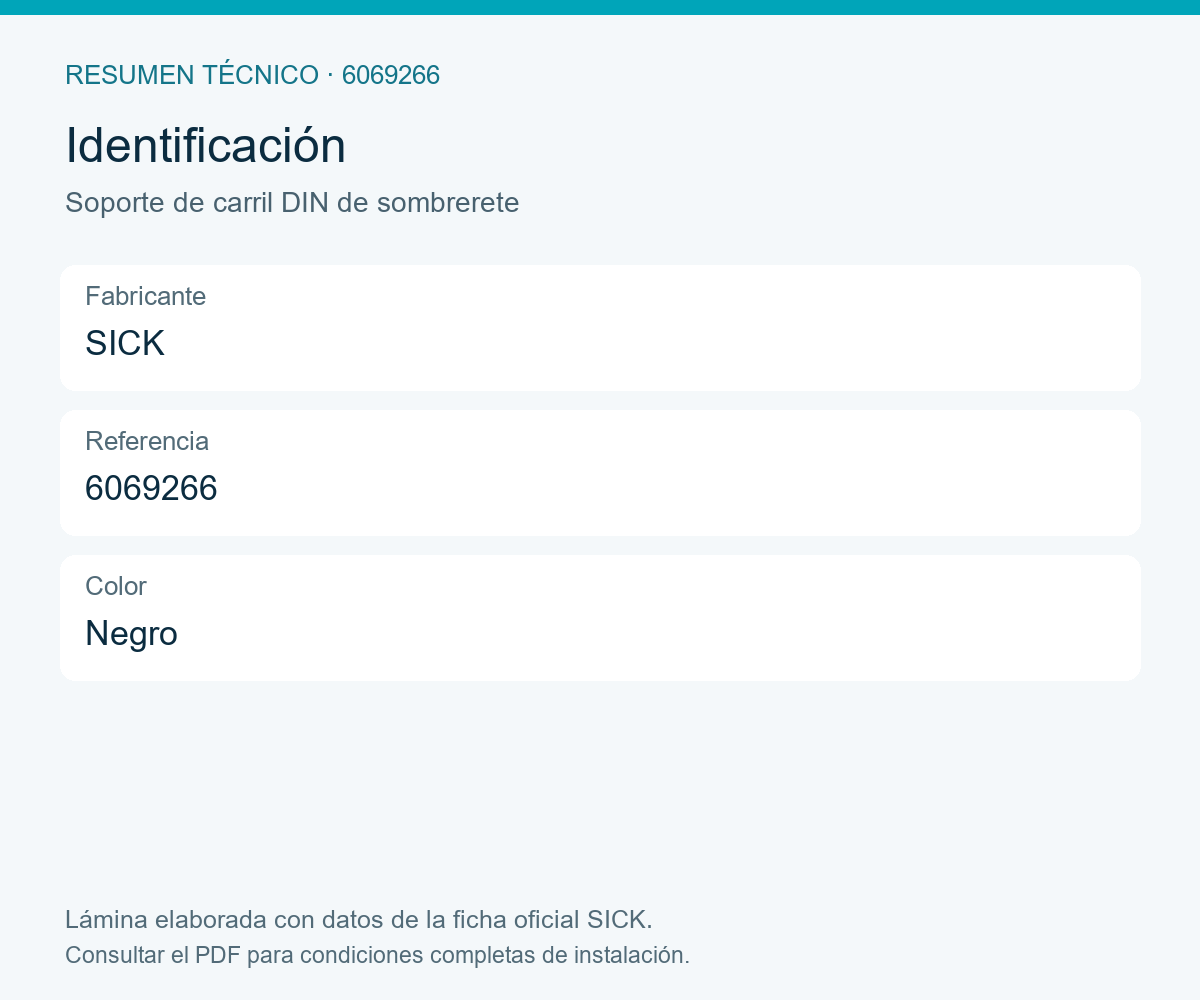This screenshot has height=1000, width=1200.
Task: Click the 'Color' field label
Action: (116, 586)
